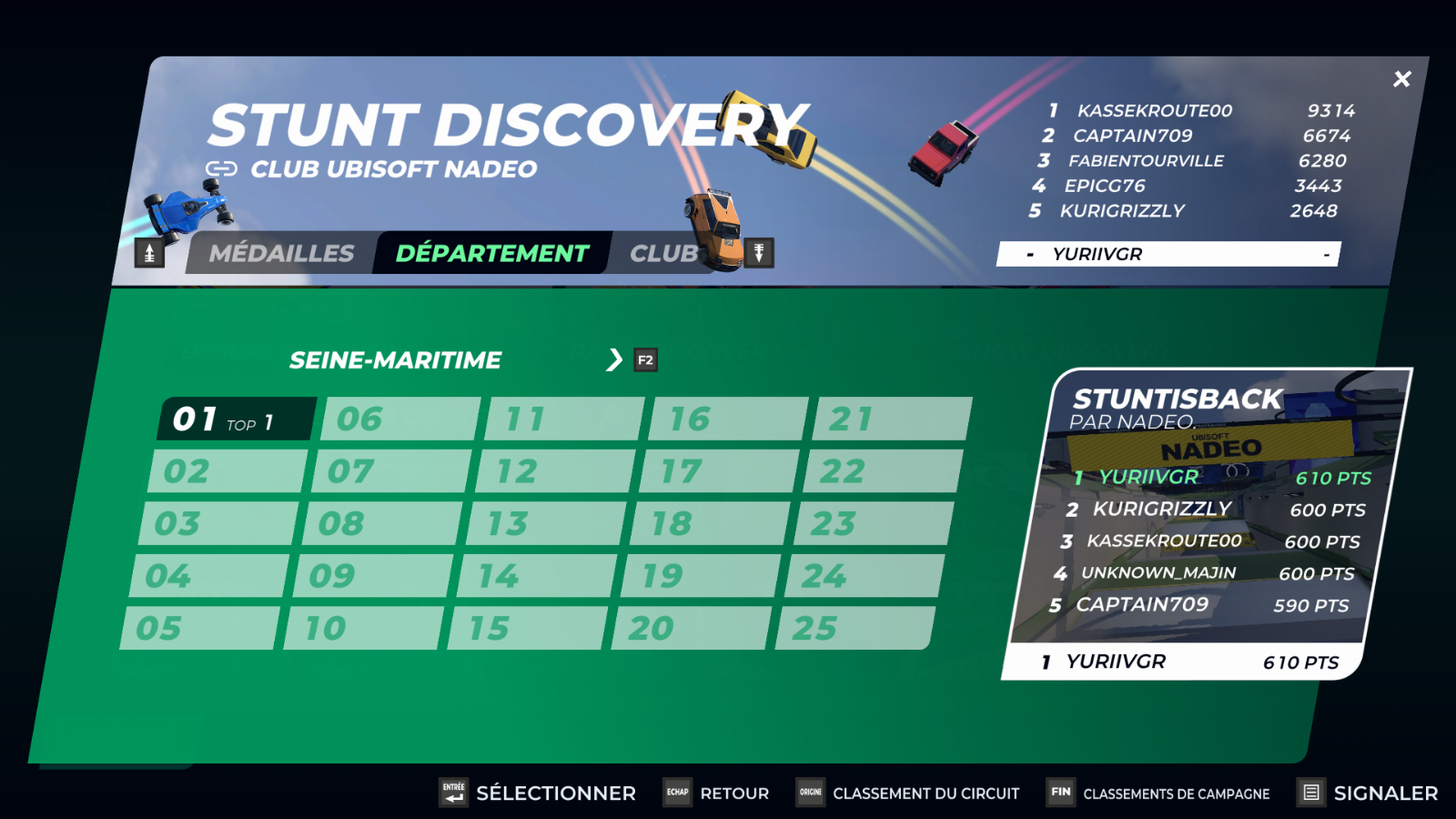
Task: Click the Origine key icon
Action: click(810, 793)
